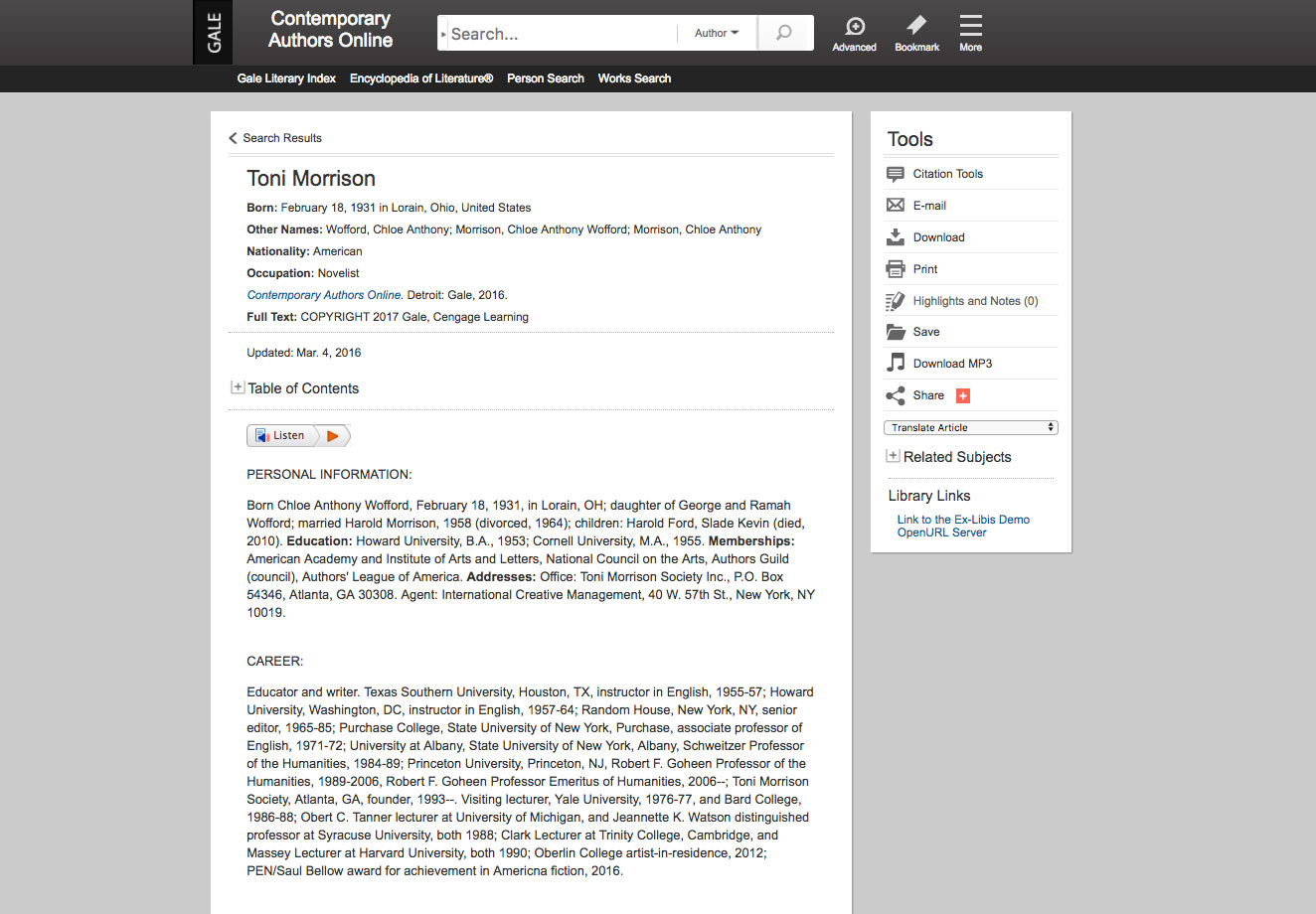This screenshot has width=1316, height=914.
Task: Click the Library Links heading
Action: pos(929,496)
